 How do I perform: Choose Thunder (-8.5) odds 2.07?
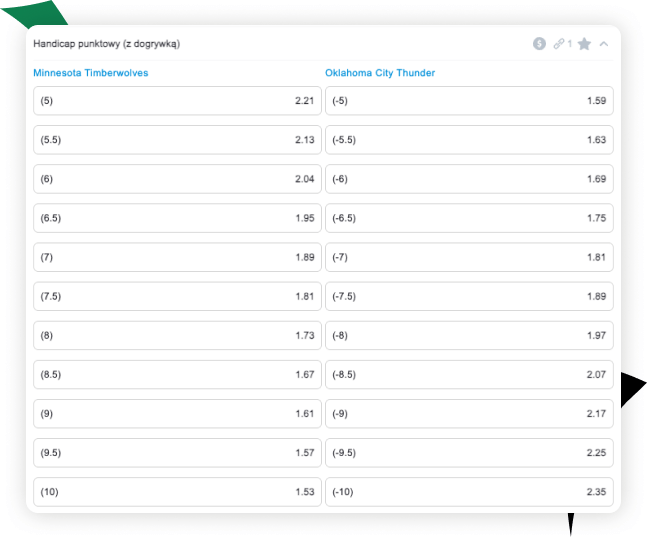pyautogui.click(x=469, y=374)
